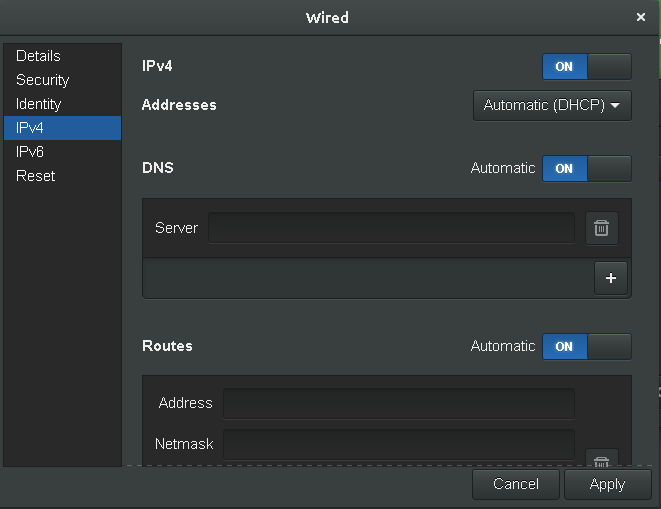Delete the route entry with trash icon
Screen dimensions: 661x509
601,460
